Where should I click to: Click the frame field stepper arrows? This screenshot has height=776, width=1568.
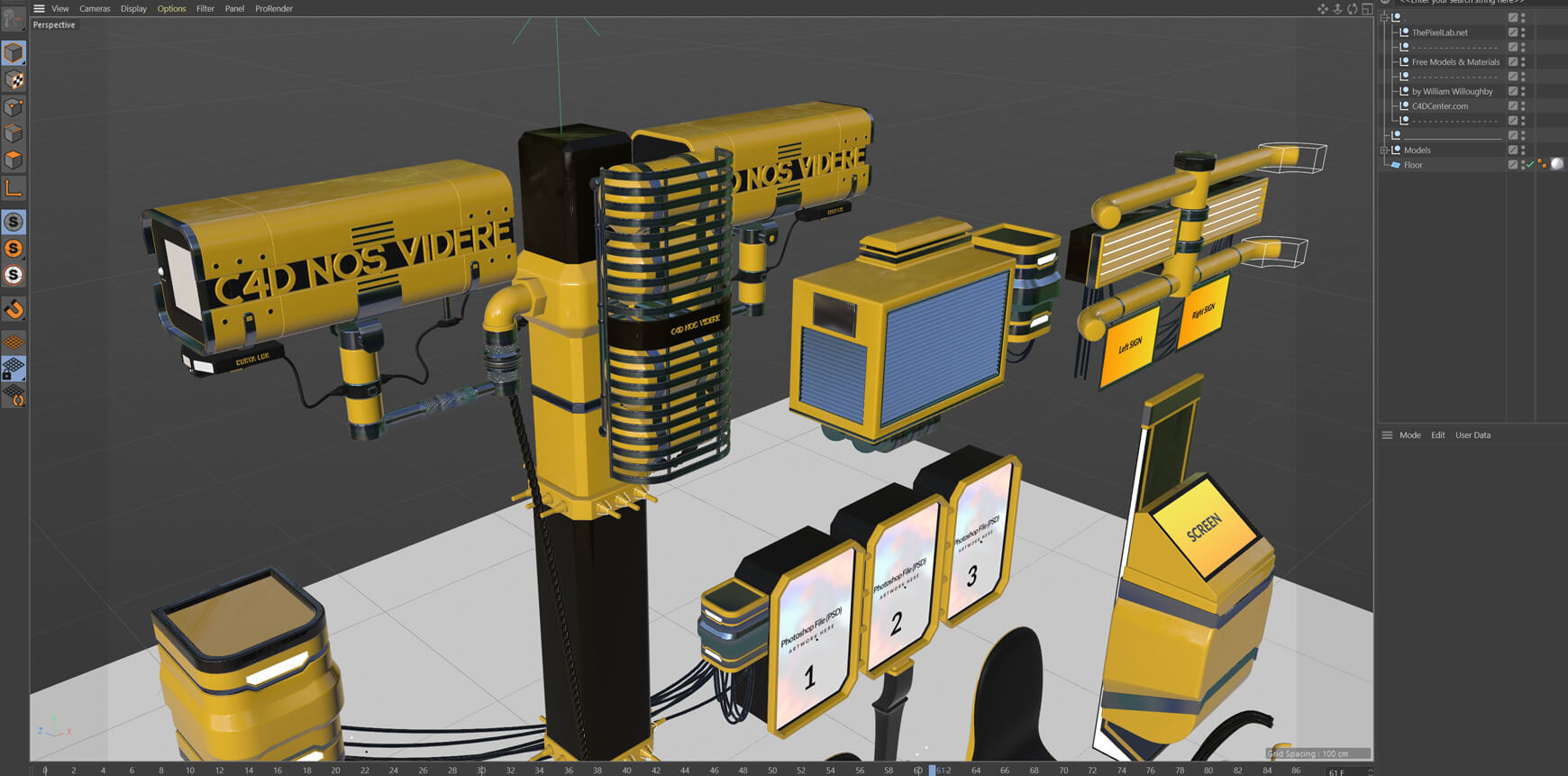click(1371, 771)
